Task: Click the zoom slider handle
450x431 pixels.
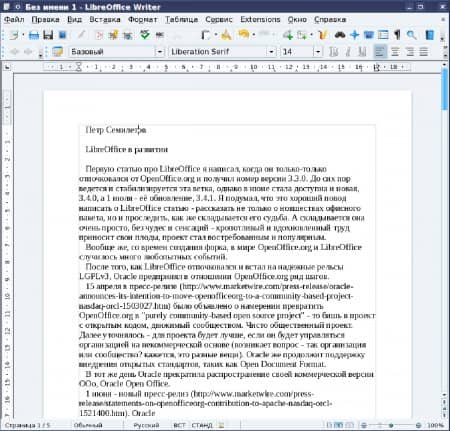Action: click(x=391, y=425)
